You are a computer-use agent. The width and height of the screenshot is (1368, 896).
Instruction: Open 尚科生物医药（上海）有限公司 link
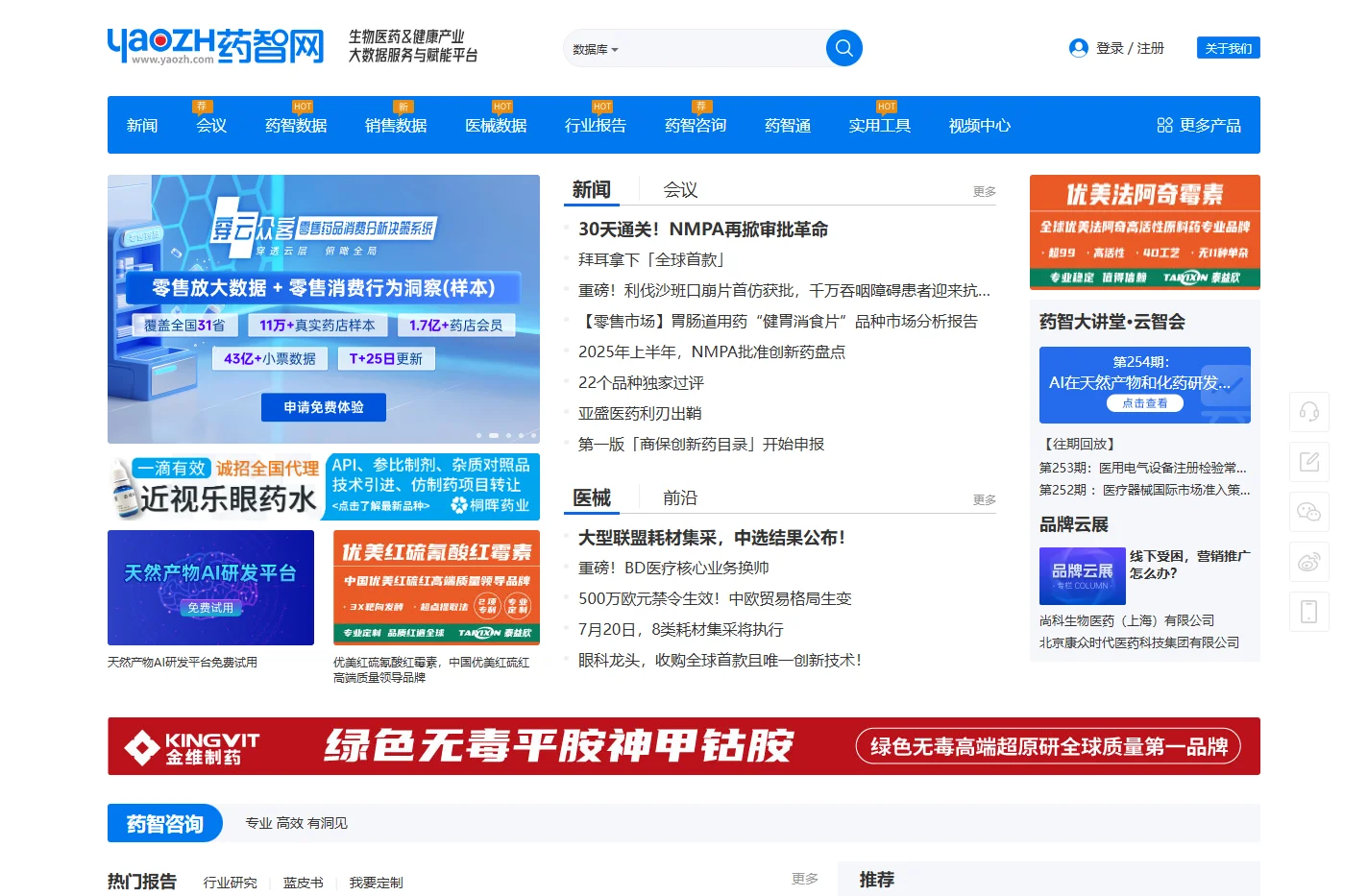click(1127, 621)
